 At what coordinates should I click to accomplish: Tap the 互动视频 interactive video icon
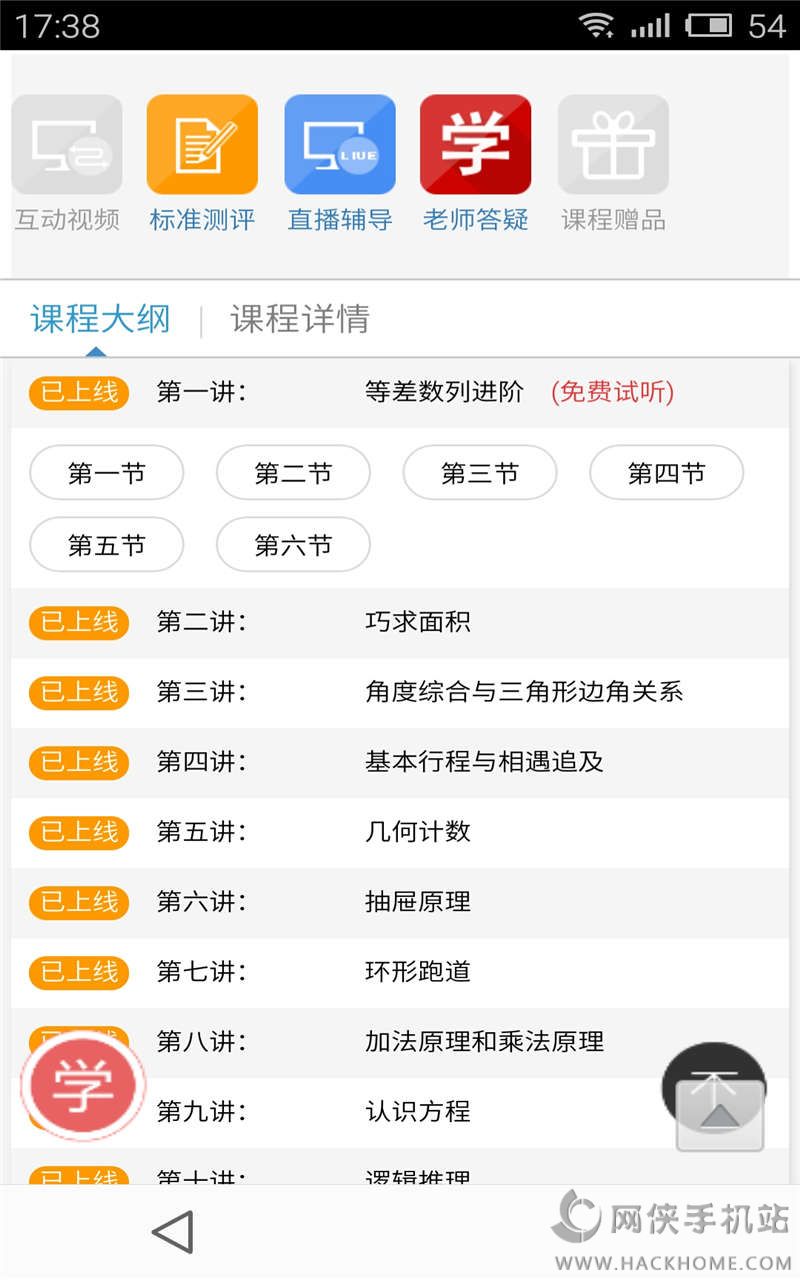point(67,145)
